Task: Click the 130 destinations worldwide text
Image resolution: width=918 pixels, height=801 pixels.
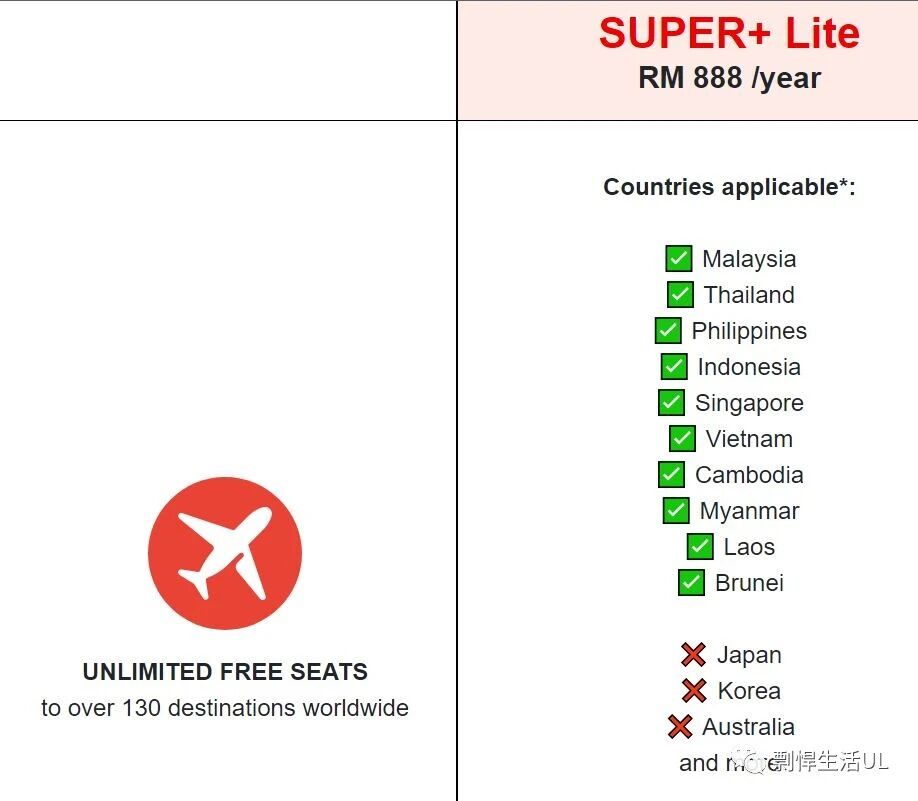Action: tap(265, 708)
